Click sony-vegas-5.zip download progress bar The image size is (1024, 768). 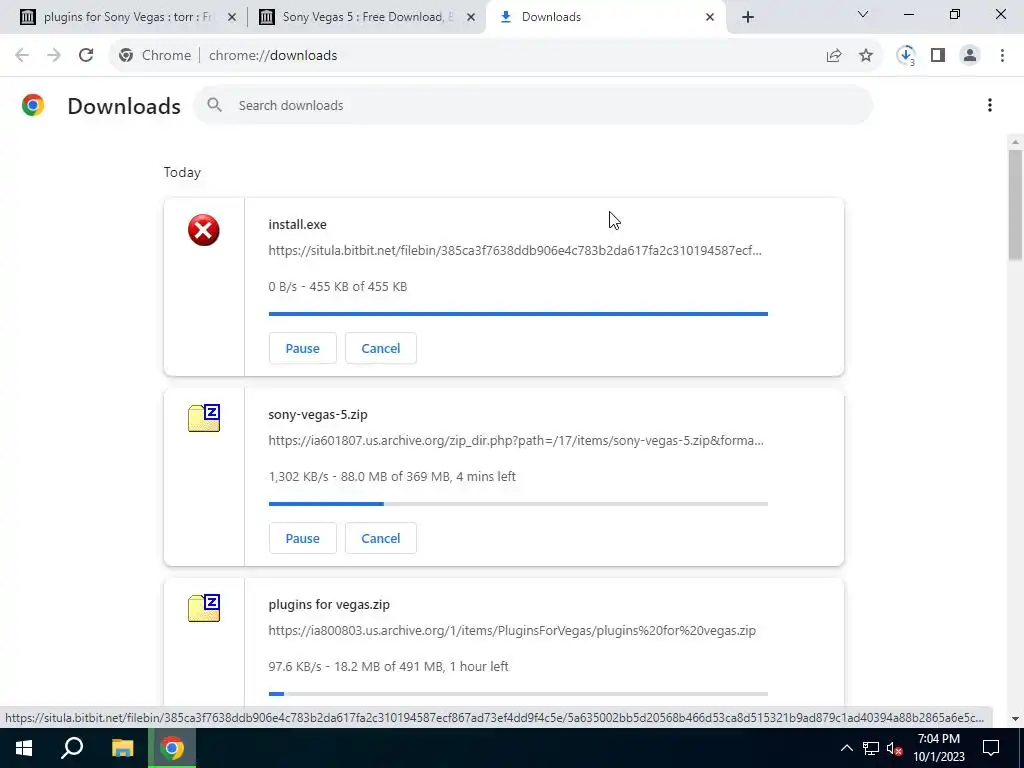coord(518,504)
